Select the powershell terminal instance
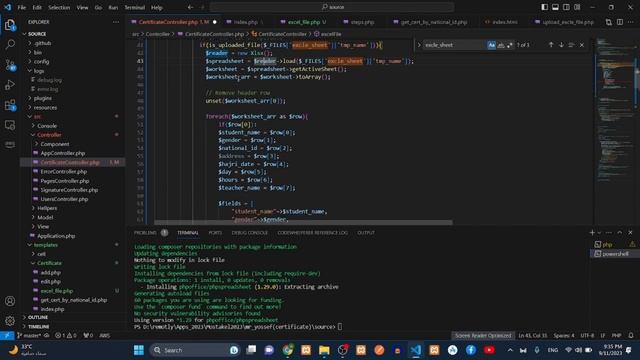The height and width of the screenshot is (360, 640). pyautogui.click(x=614, y=254)
